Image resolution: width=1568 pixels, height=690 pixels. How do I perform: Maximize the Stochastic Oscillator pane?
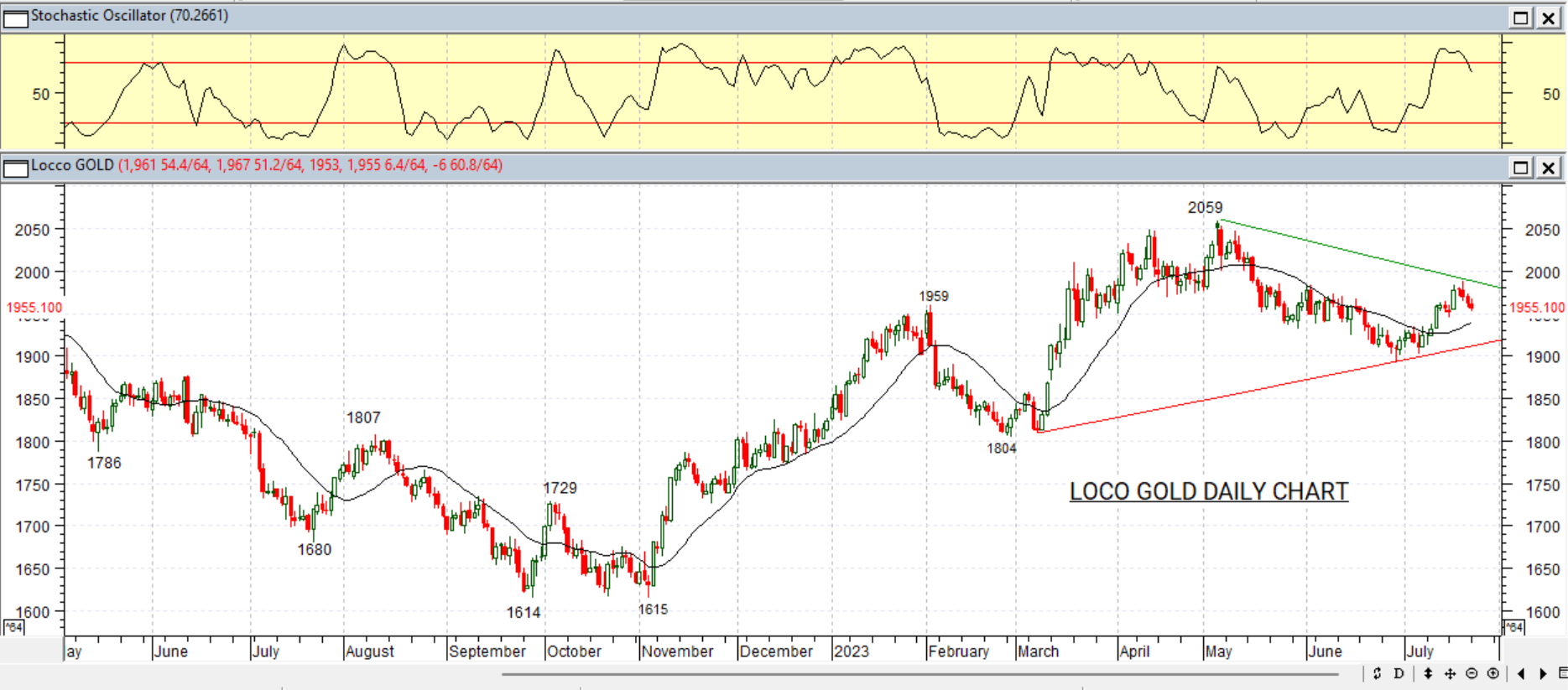pos(1520,18)
